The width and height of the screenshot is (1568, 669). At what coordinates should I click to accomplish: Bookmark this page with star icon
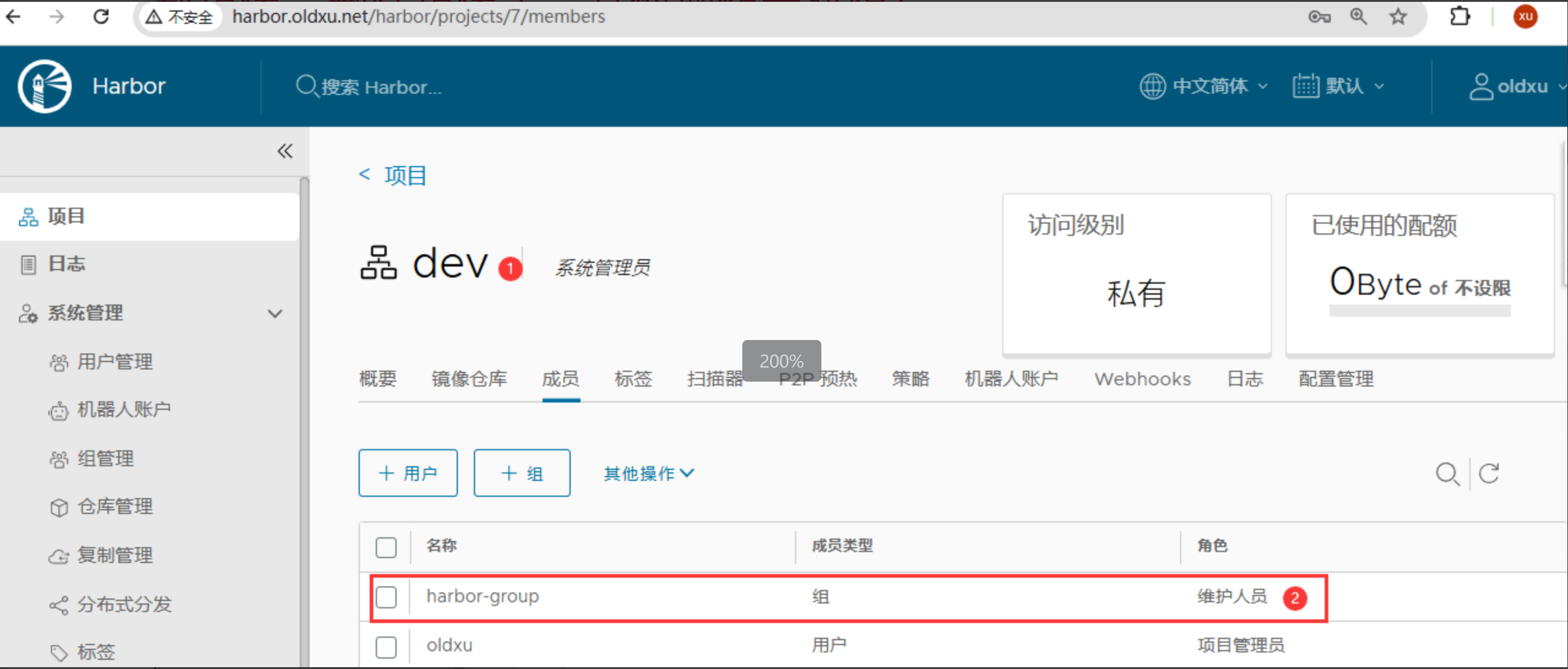[x=1398, y=17]
